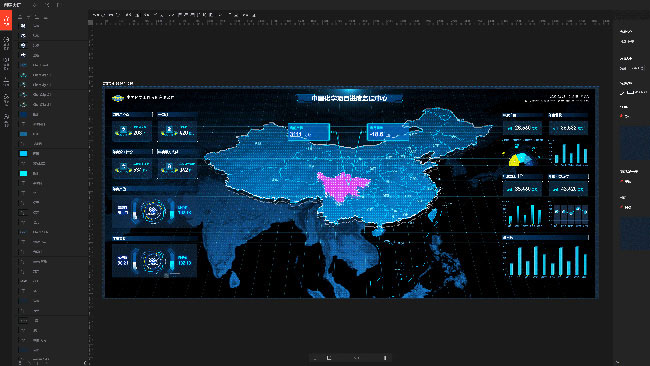This screenshot has width=650, height=366.
Task: Click the left cyan callout box on the map
Action: click(x=309, y=132)
